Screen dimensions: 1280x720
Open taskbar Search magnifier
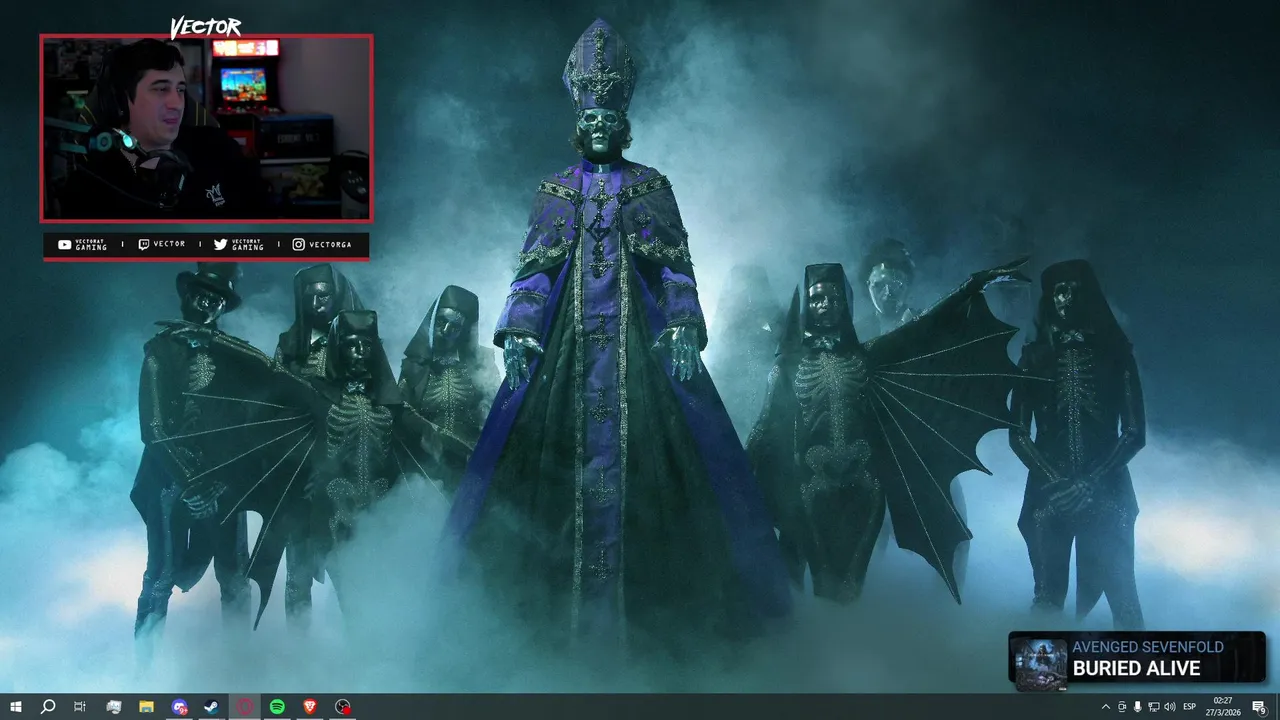pos(47,707)
